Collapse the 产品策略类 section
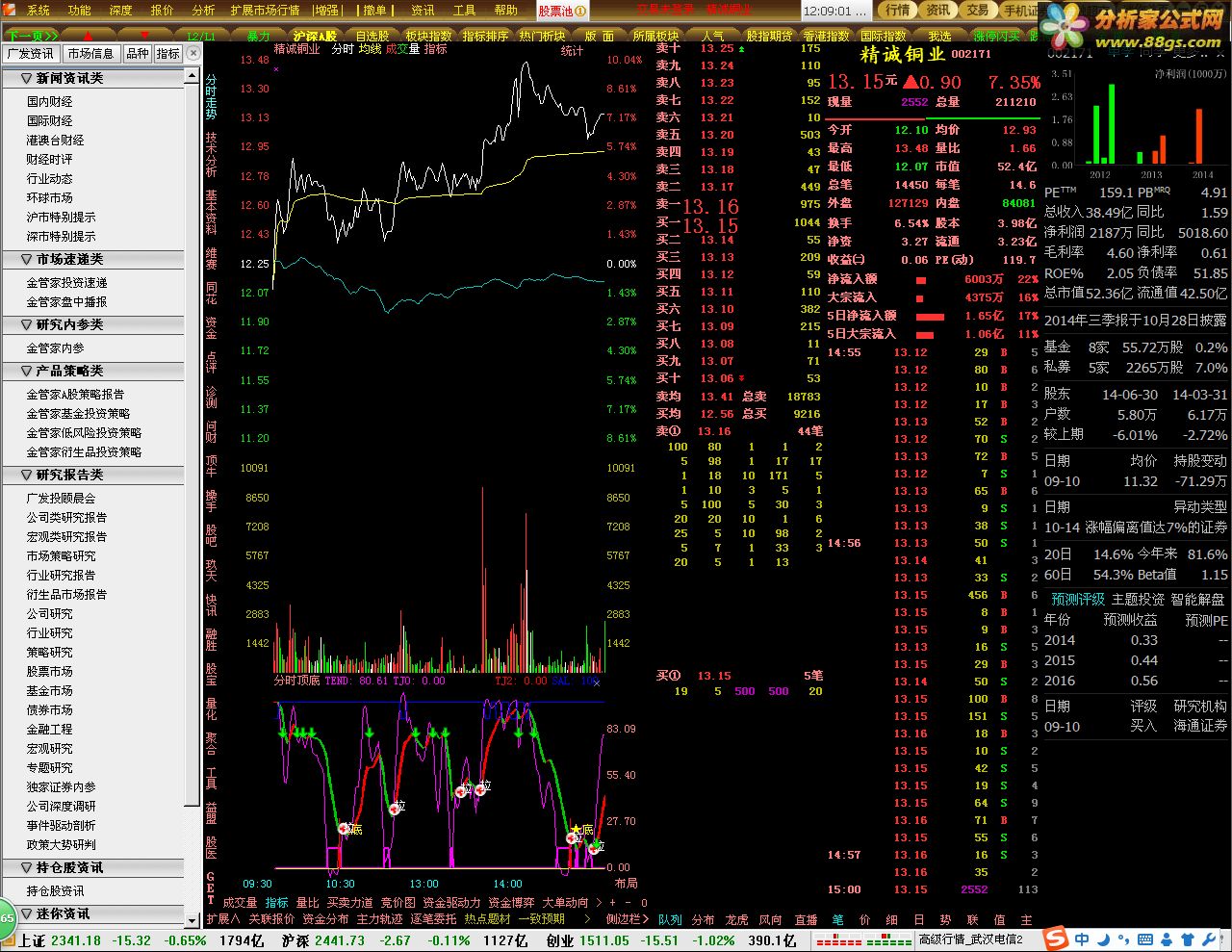1232x952 pixels. (x=92, y=371)
